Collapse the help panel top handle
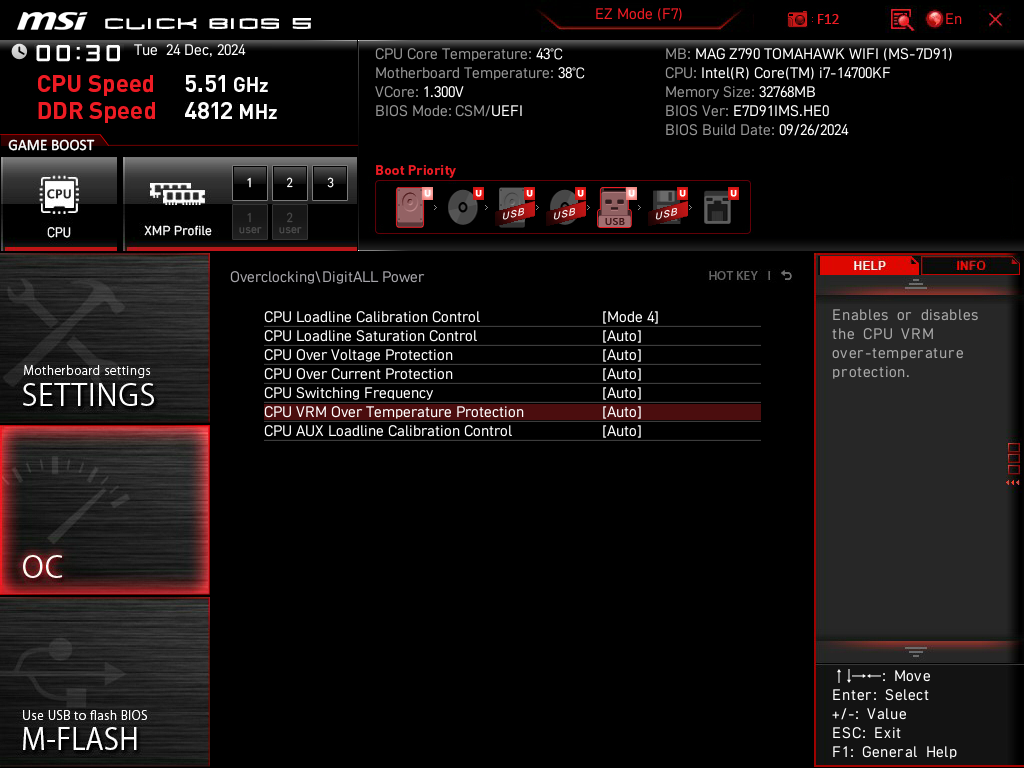Screen dimensions: 1024x768 pyautogui.click(x=916, y=283)
